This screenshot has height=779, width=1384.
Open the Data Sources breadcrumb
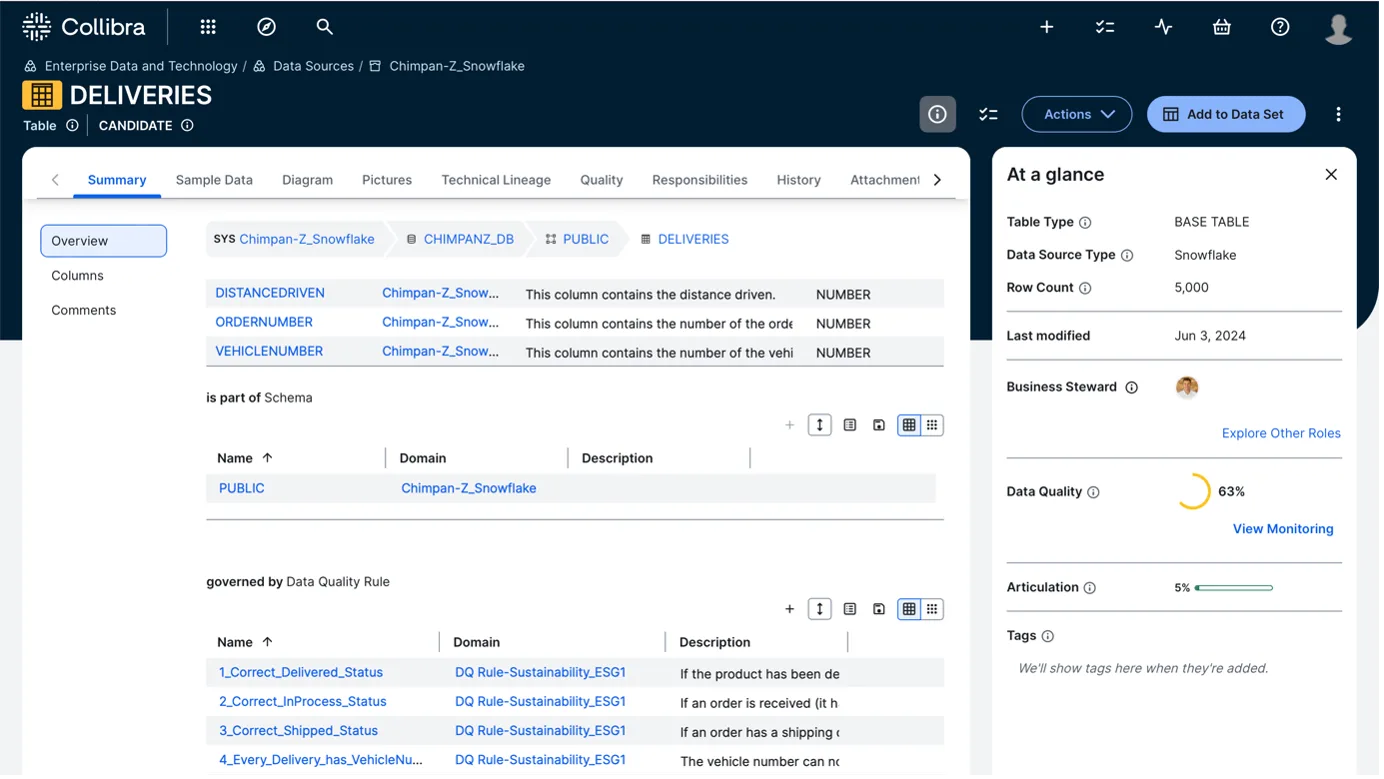[313, 66]
